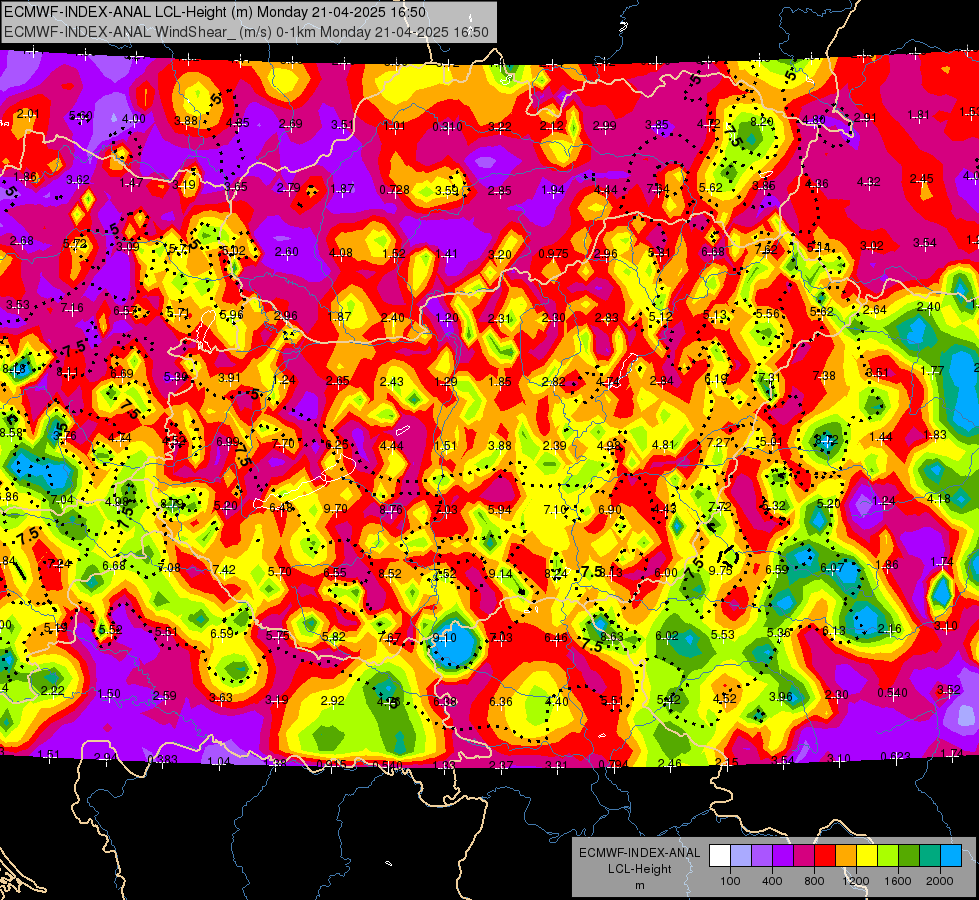Image resolution: width=979 pixels, height=900 pixels.
Task: Select the 0.310 wind shear value
Action: 448,127
